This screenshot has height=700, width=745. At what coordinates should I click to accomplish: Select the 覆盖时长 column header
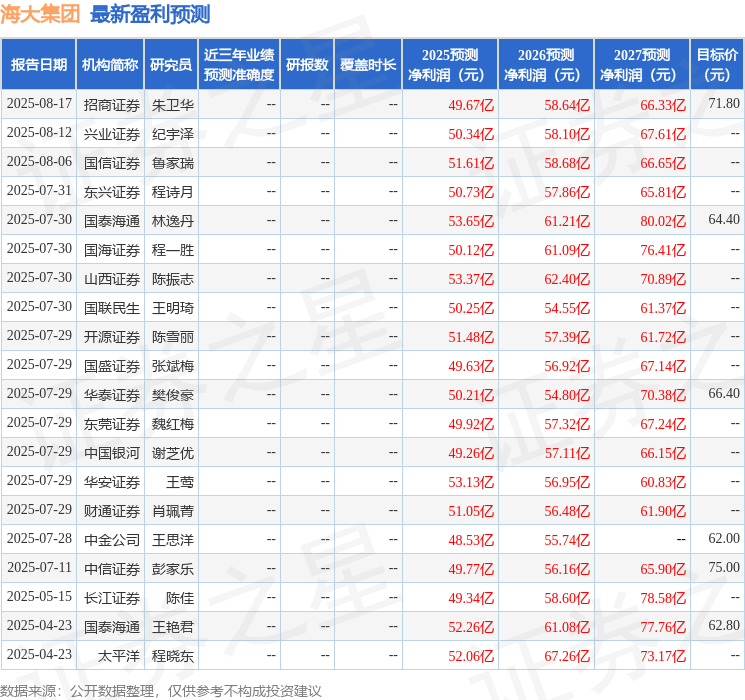pos(368,64)
